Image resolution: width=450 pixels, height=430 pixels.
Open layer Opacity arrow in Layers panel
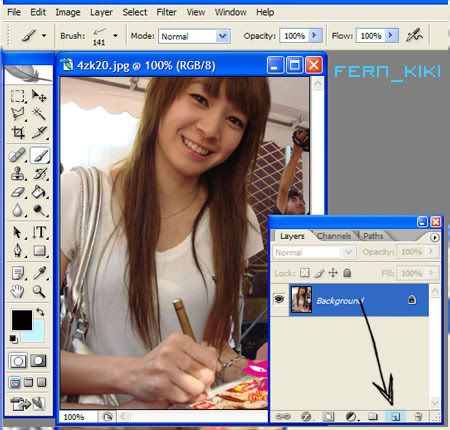click(x=431, y=251)
